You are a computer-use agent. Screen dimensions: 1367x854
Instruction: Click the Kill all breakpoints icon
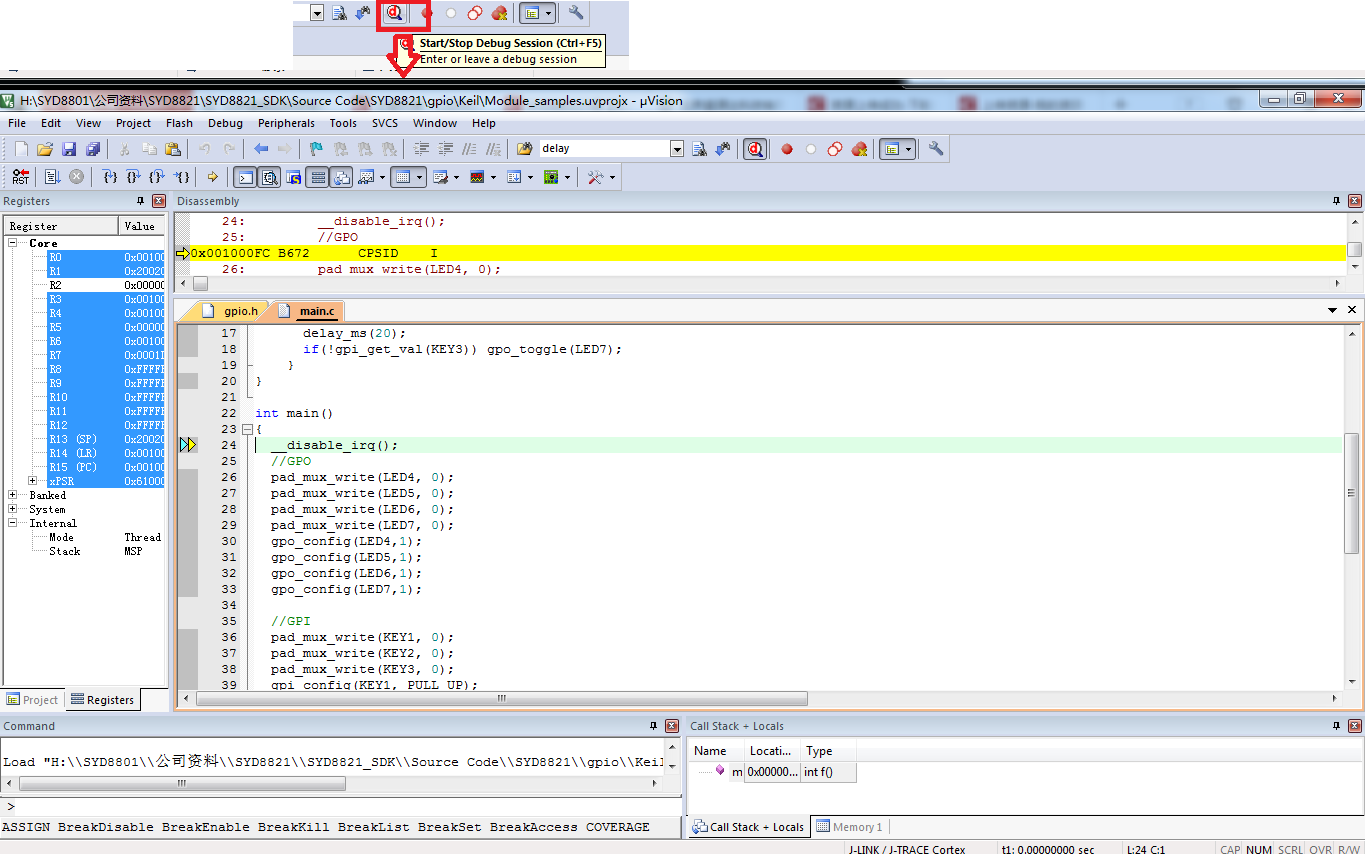pos(859,149)
